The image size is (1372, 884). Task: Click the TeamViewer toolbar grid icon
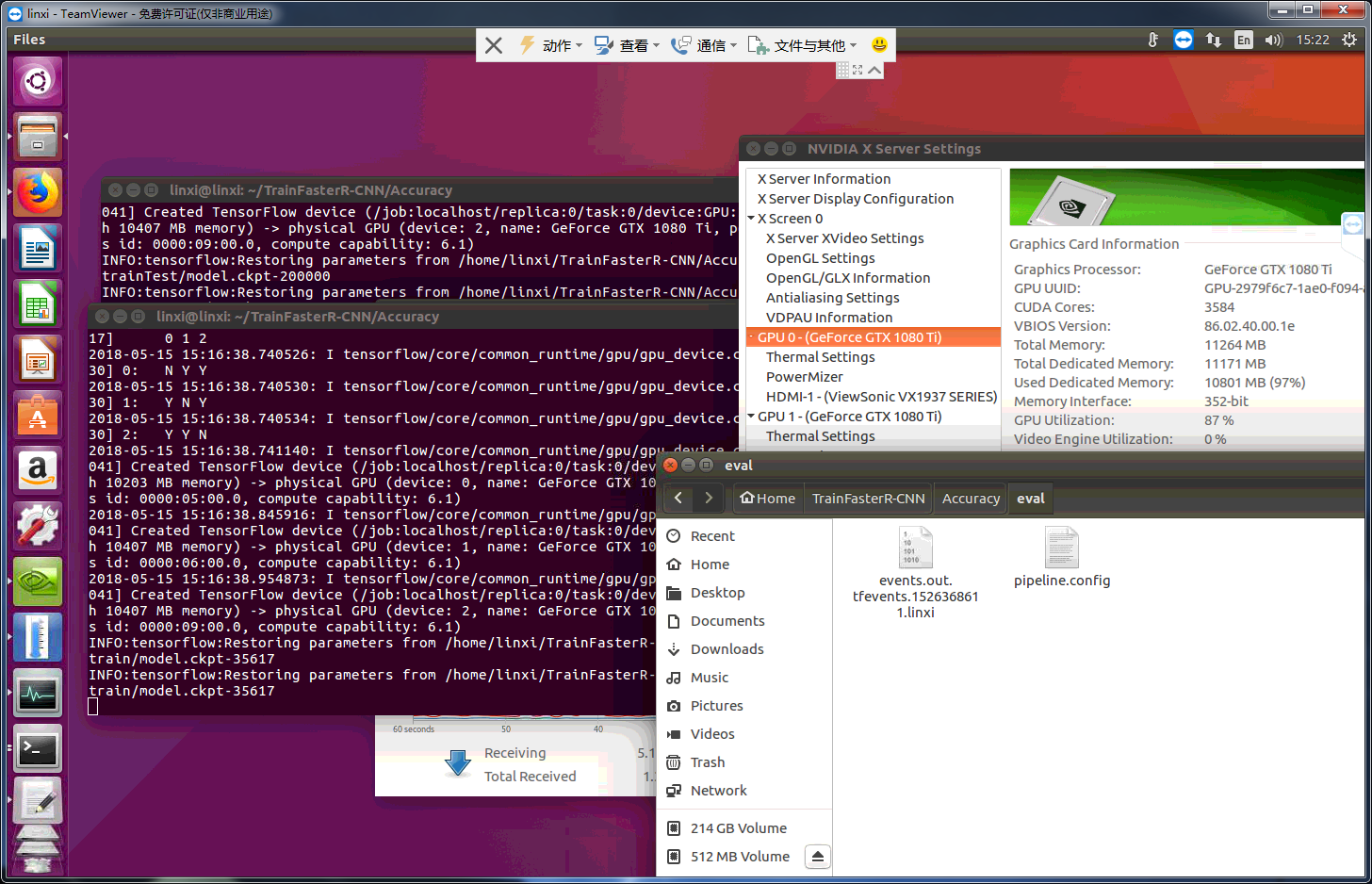pyautogui.click(x=843, y=70)
